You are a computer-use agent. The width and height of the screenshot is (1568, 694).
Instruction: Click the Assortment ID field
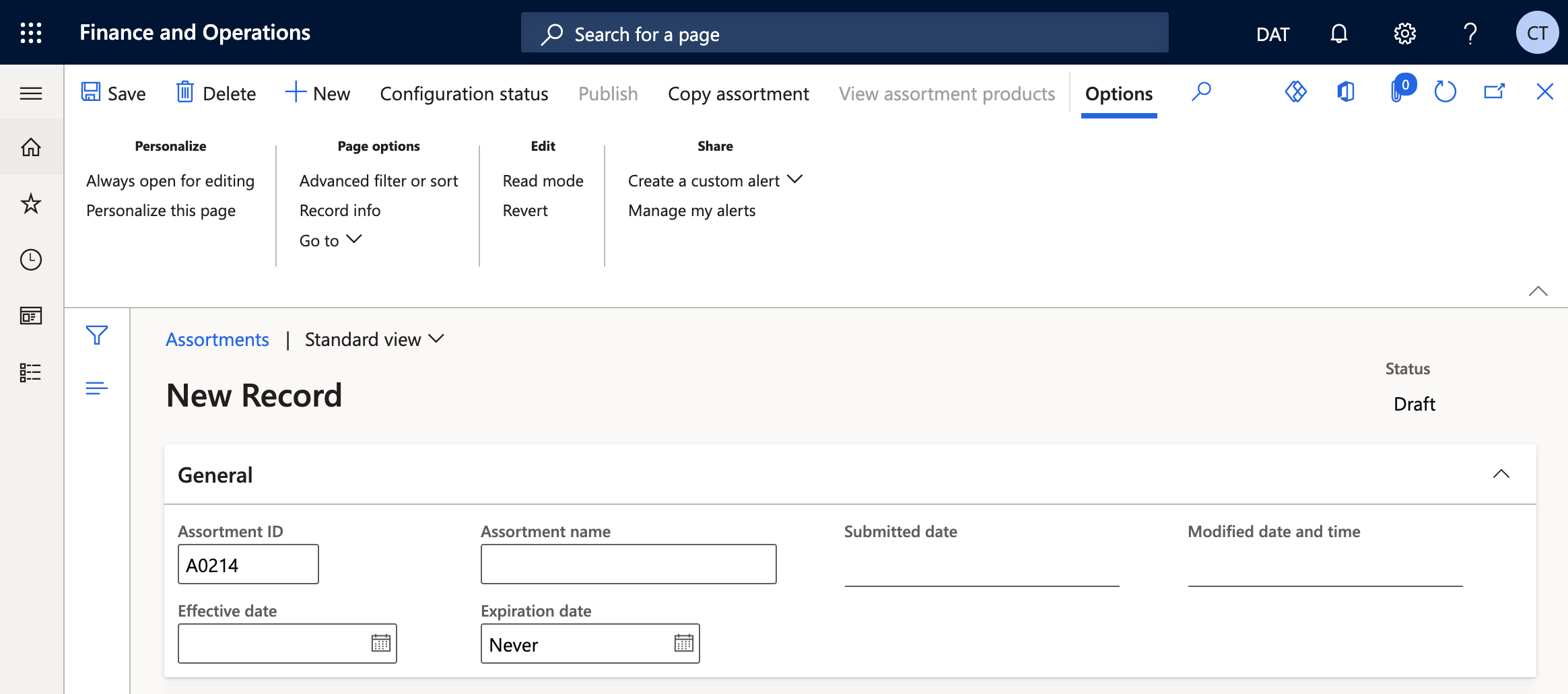click(248, 564)
